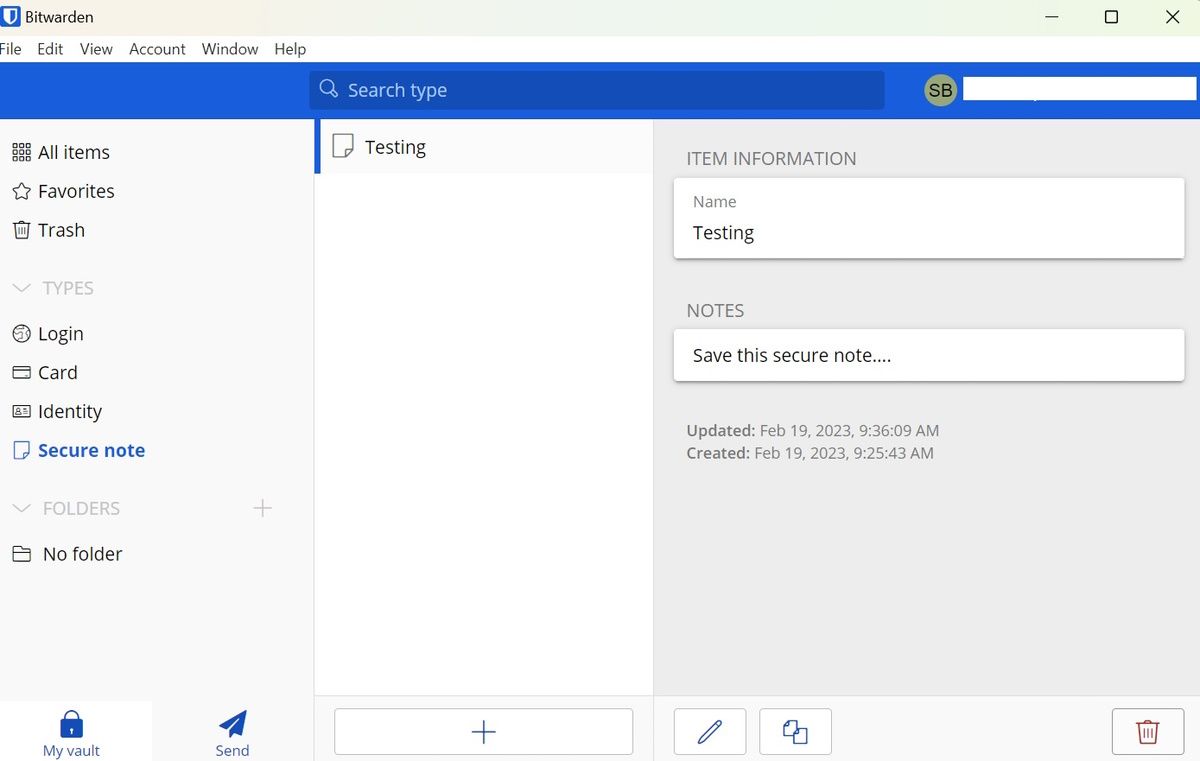Screen dimensions: 1200x761
Task: Click the pencil edit icon
Action: pyautogui.click(x=710, y=732)
